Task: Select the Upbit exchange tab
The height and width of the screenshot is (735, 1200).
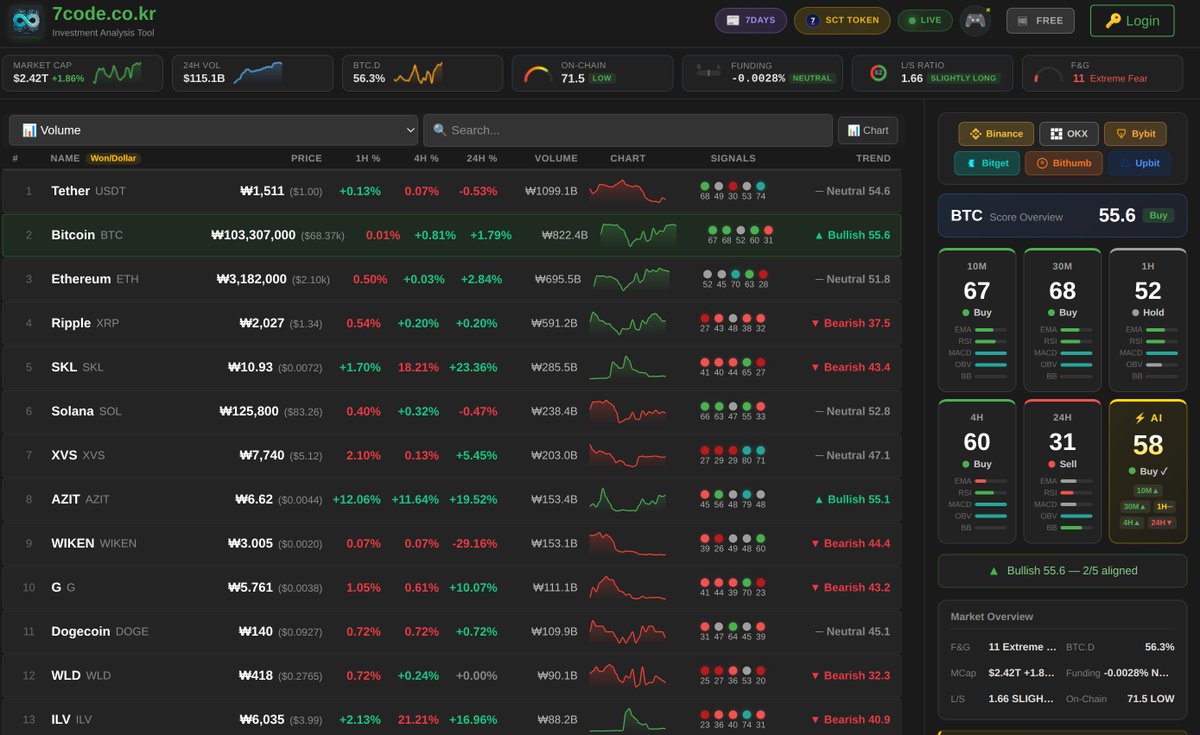Action: pos(1139,163)
